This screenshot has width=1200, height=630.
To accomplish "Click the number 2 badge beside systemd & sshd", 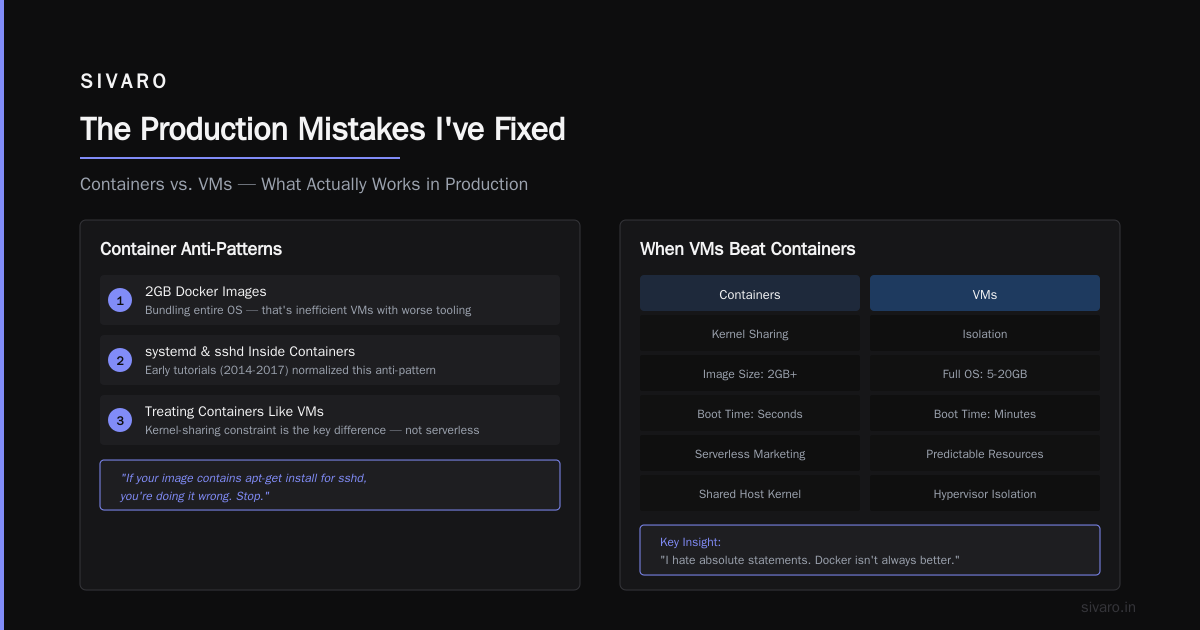I will point(120,360).
